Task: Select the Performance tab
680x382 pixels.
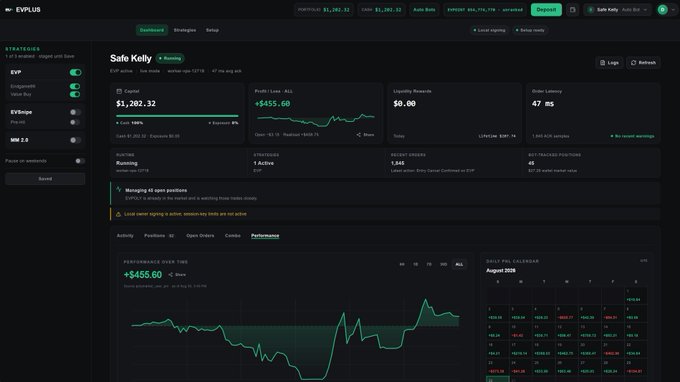Action: click(265, 236)
